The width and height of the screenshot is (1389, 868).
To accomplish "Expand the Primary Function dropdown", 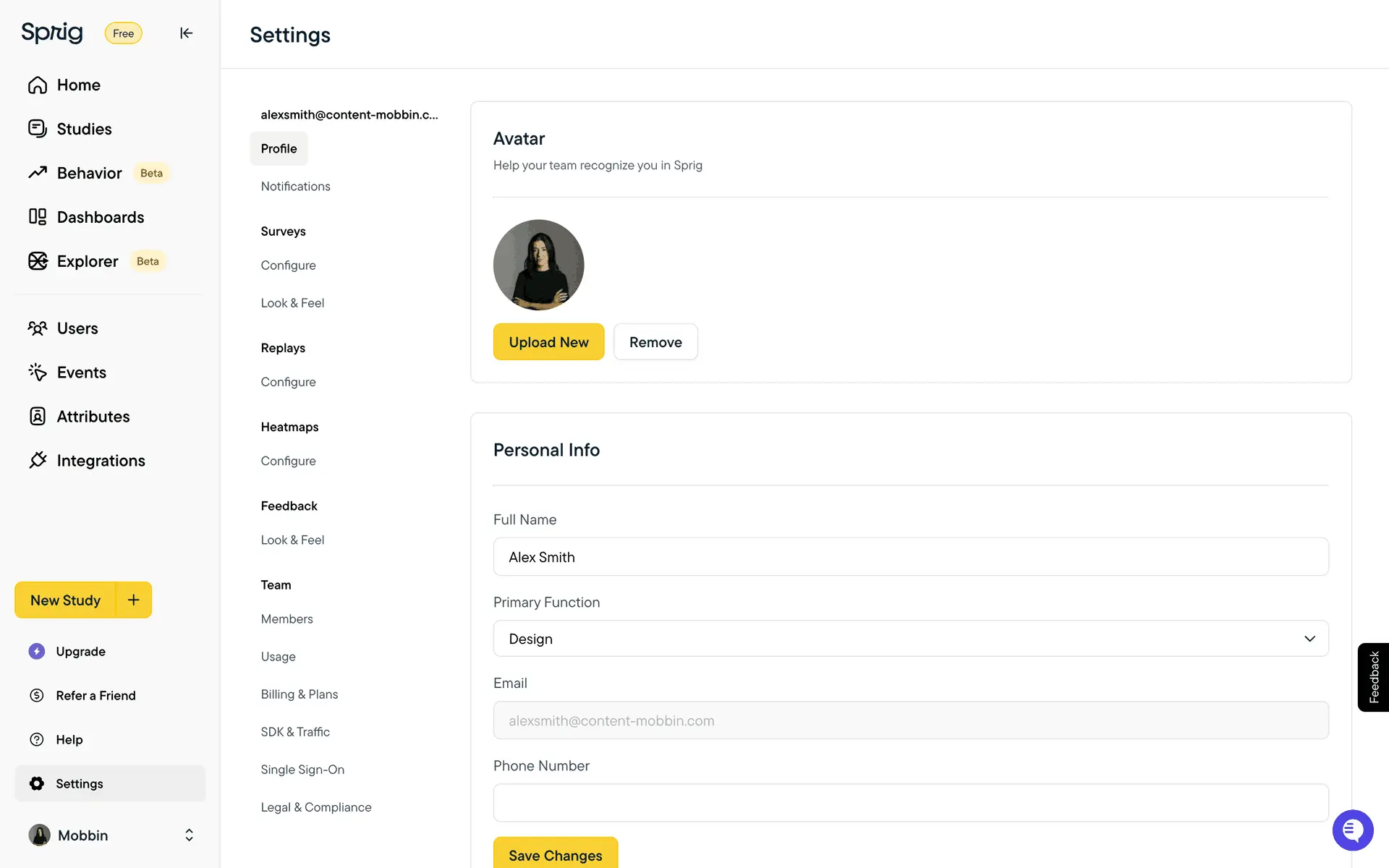I will tap(910, 639).
